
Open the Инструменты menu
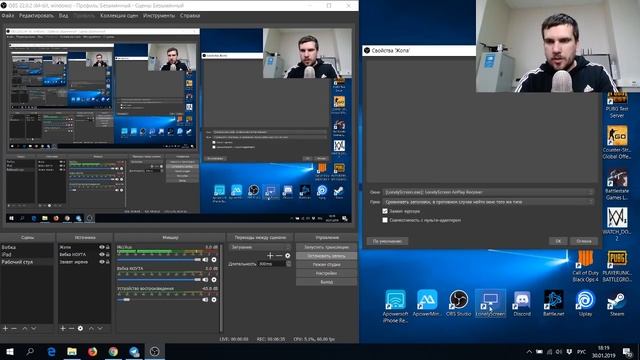(x=159, y=16)
